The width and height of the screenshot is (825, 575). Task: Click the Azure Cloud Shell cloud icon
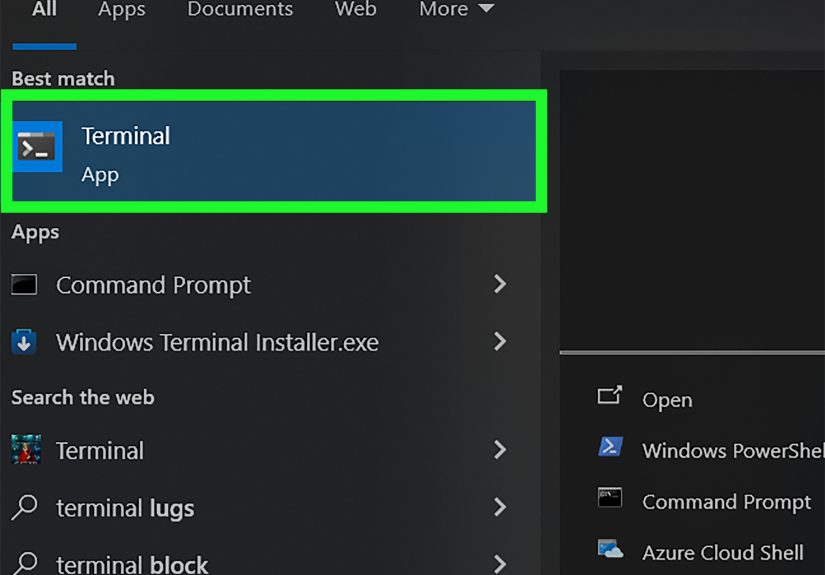tap(610, 549)
